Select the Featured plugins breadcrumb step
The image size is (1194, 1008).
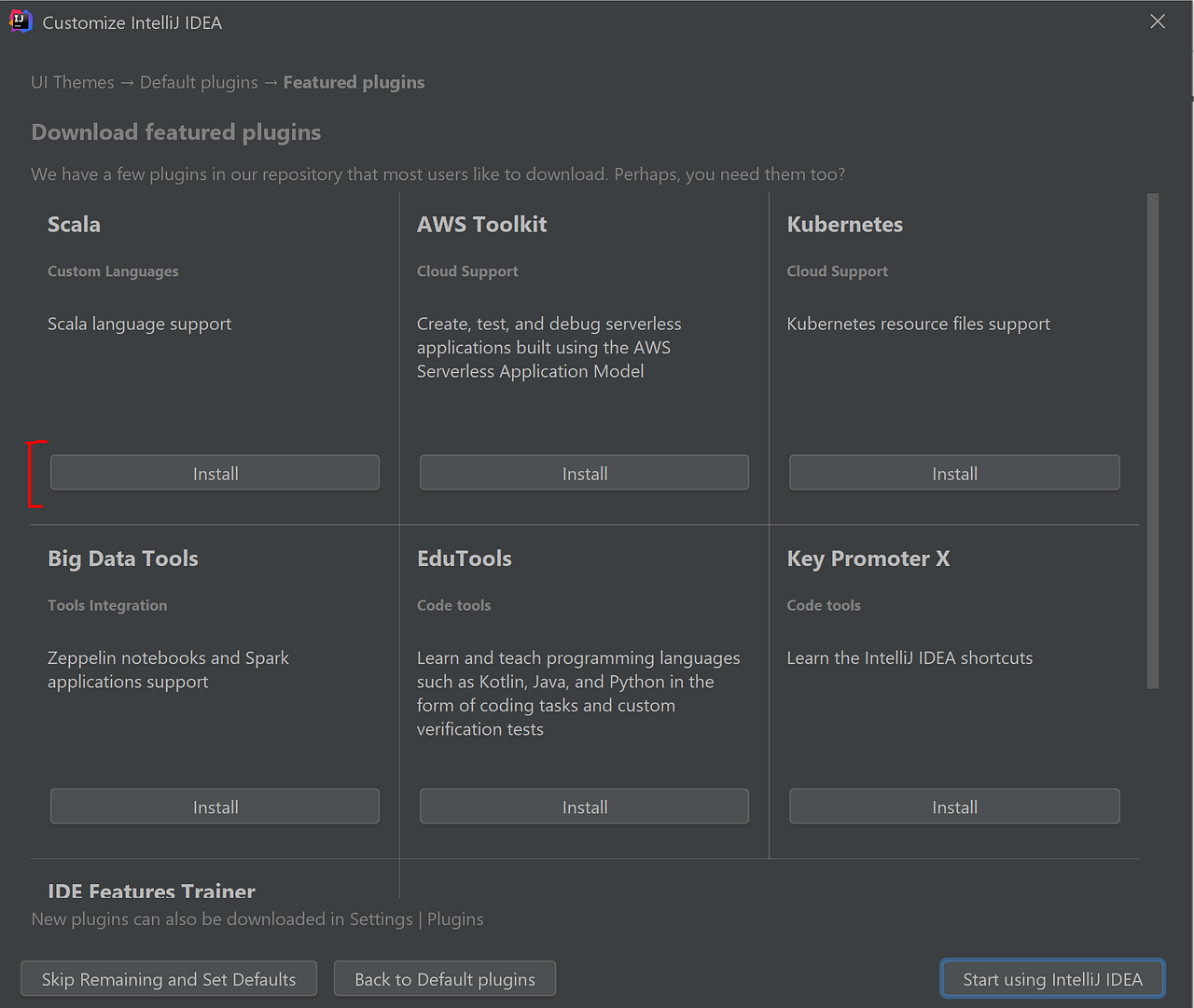click(354, 82)
